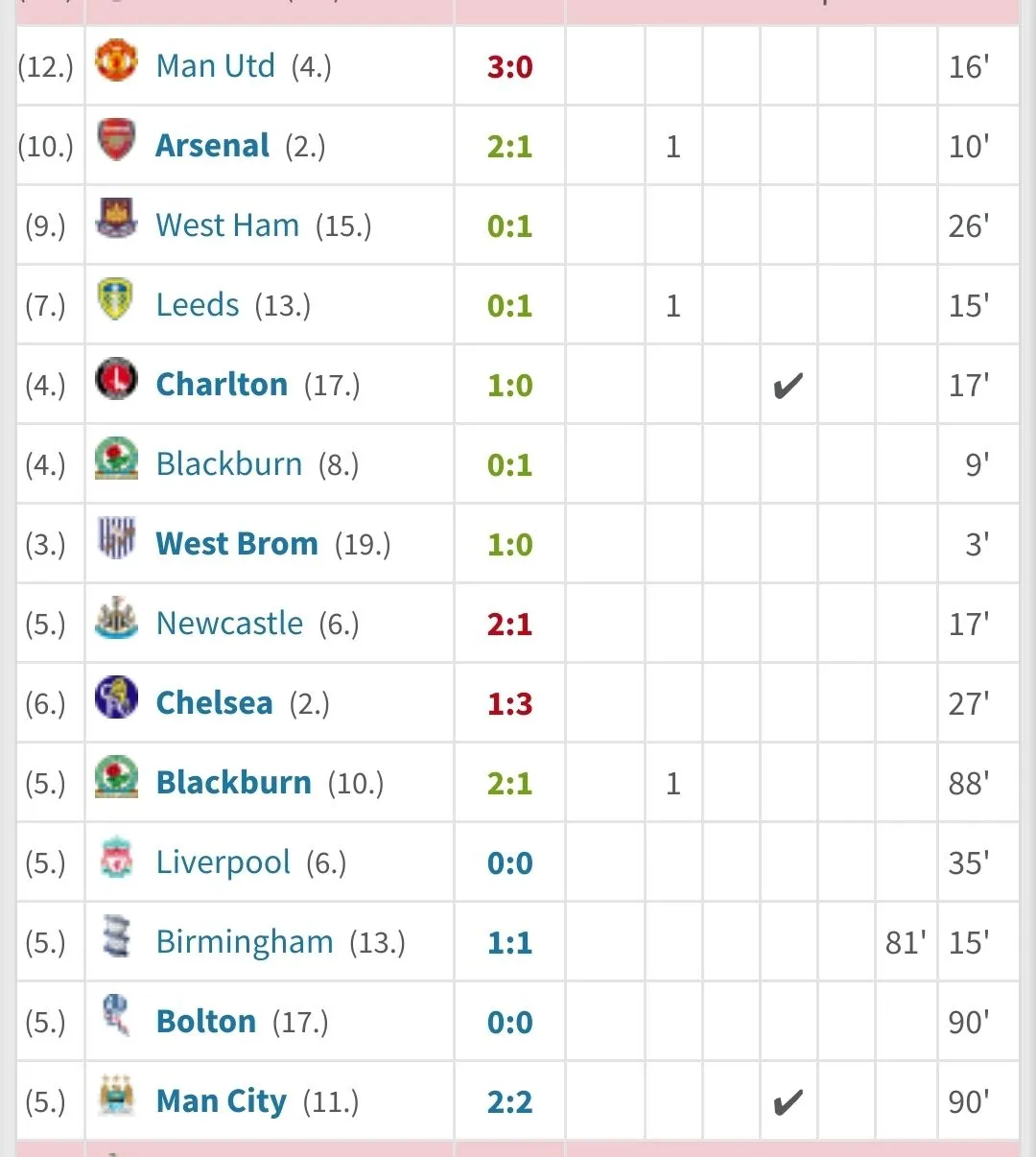Viewport: 1036px width, 1157px height.
Task: Click the Man Utd club crest
Action: point(116,61)
